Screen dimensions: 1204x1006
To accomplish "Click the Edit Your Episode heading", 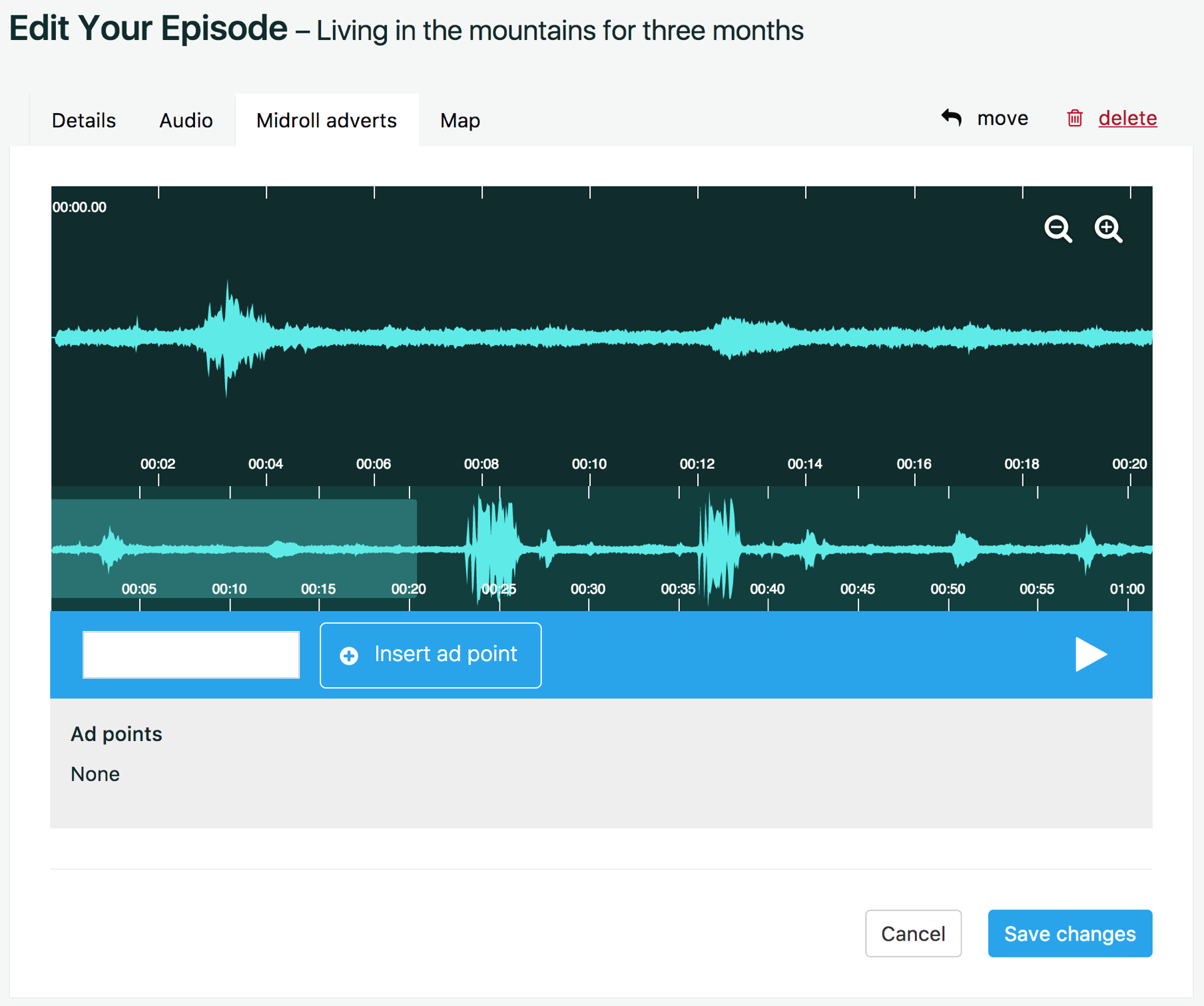I will [x=148, y=29].
